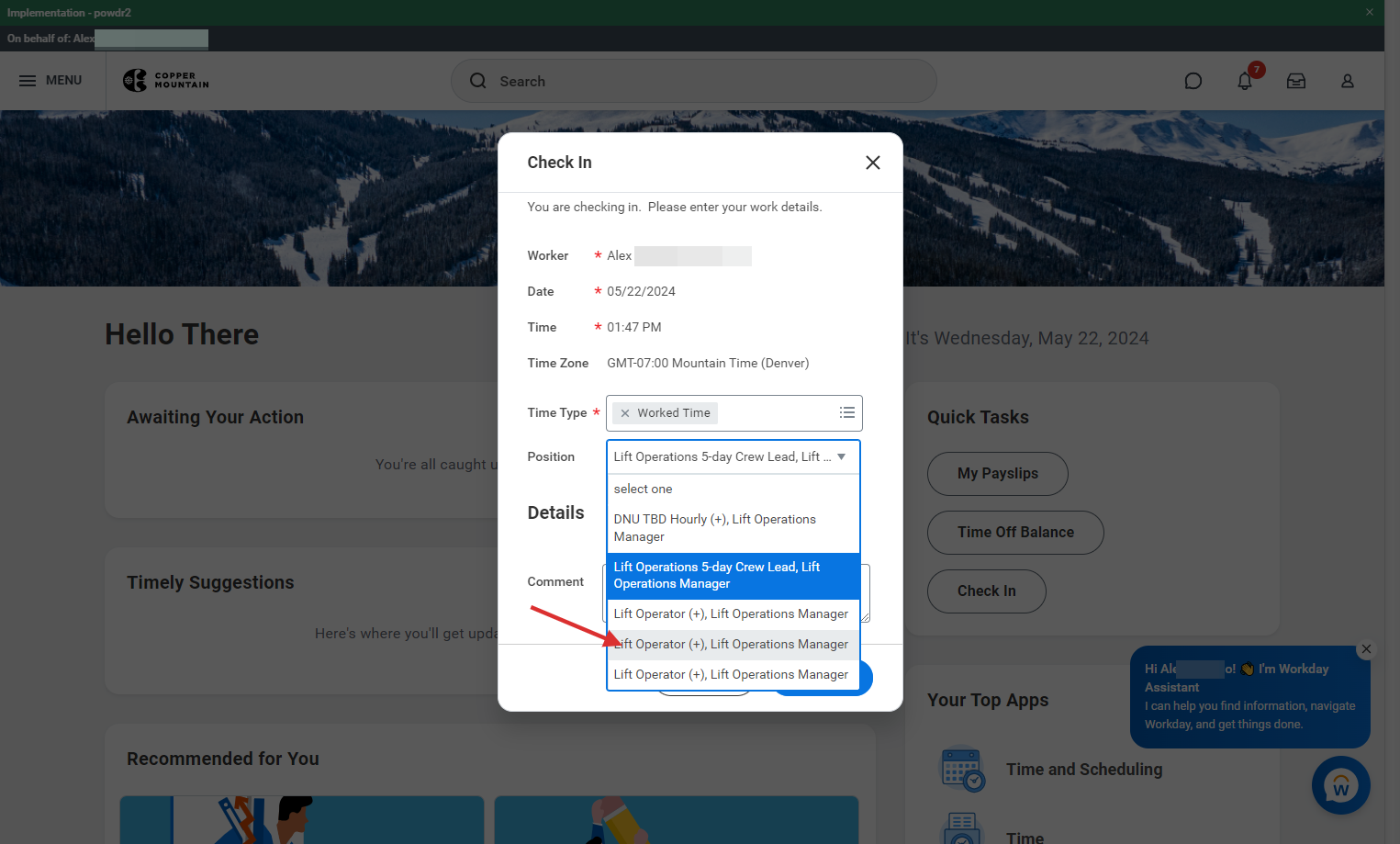
Task: Open the Time and Scheduling app link
Action: pyautogui.click(x=1084, y=770)
